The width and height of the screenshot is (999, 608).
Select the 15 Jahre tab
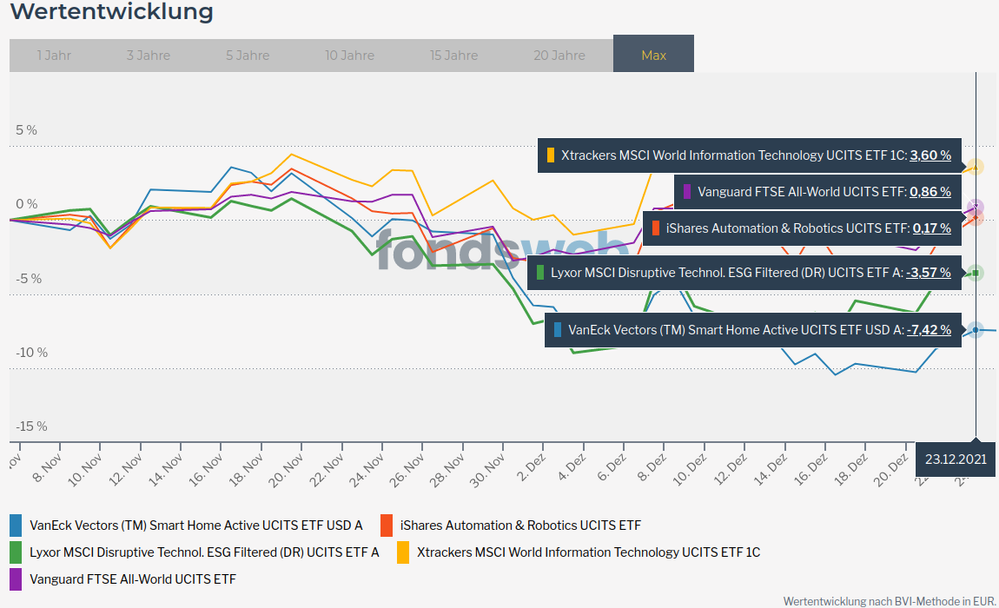click(454, 55)
